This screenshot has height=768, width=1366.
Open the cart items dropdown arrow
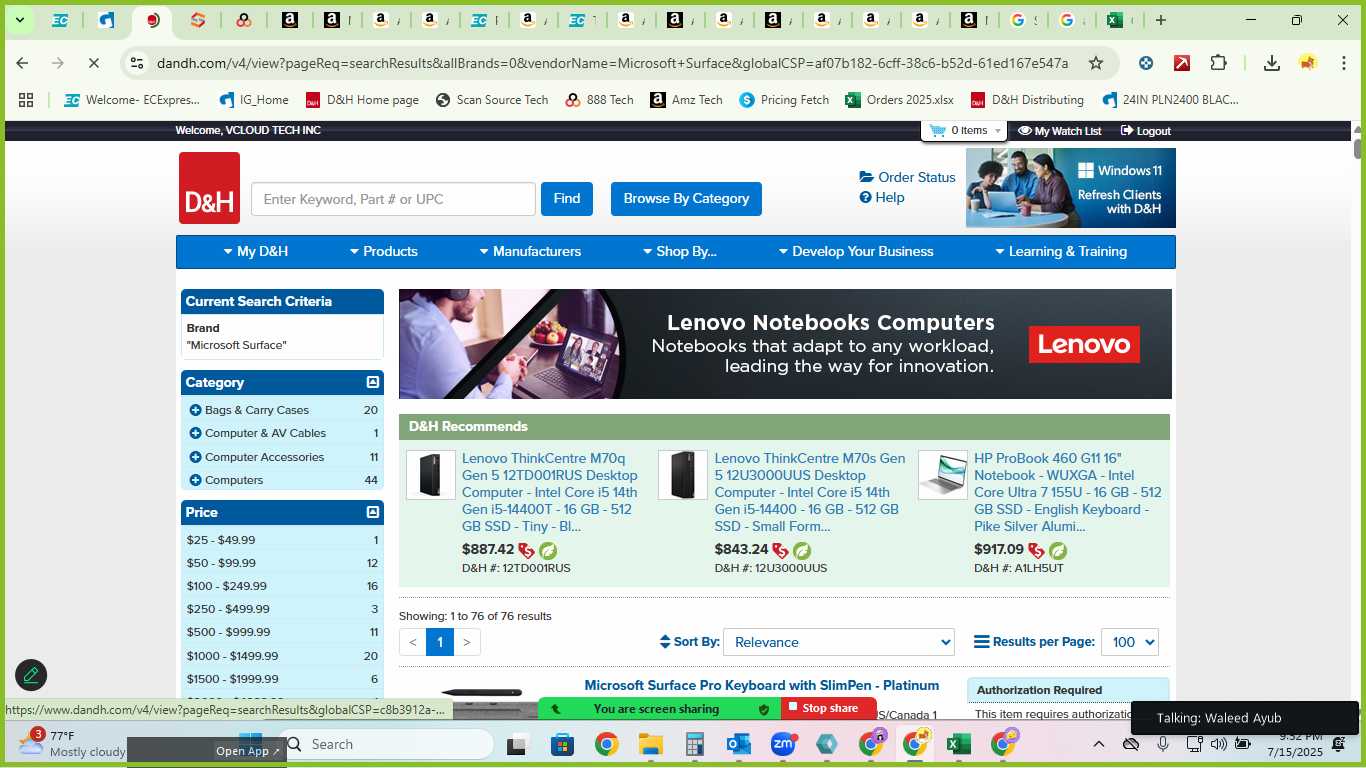pos(997,131)
